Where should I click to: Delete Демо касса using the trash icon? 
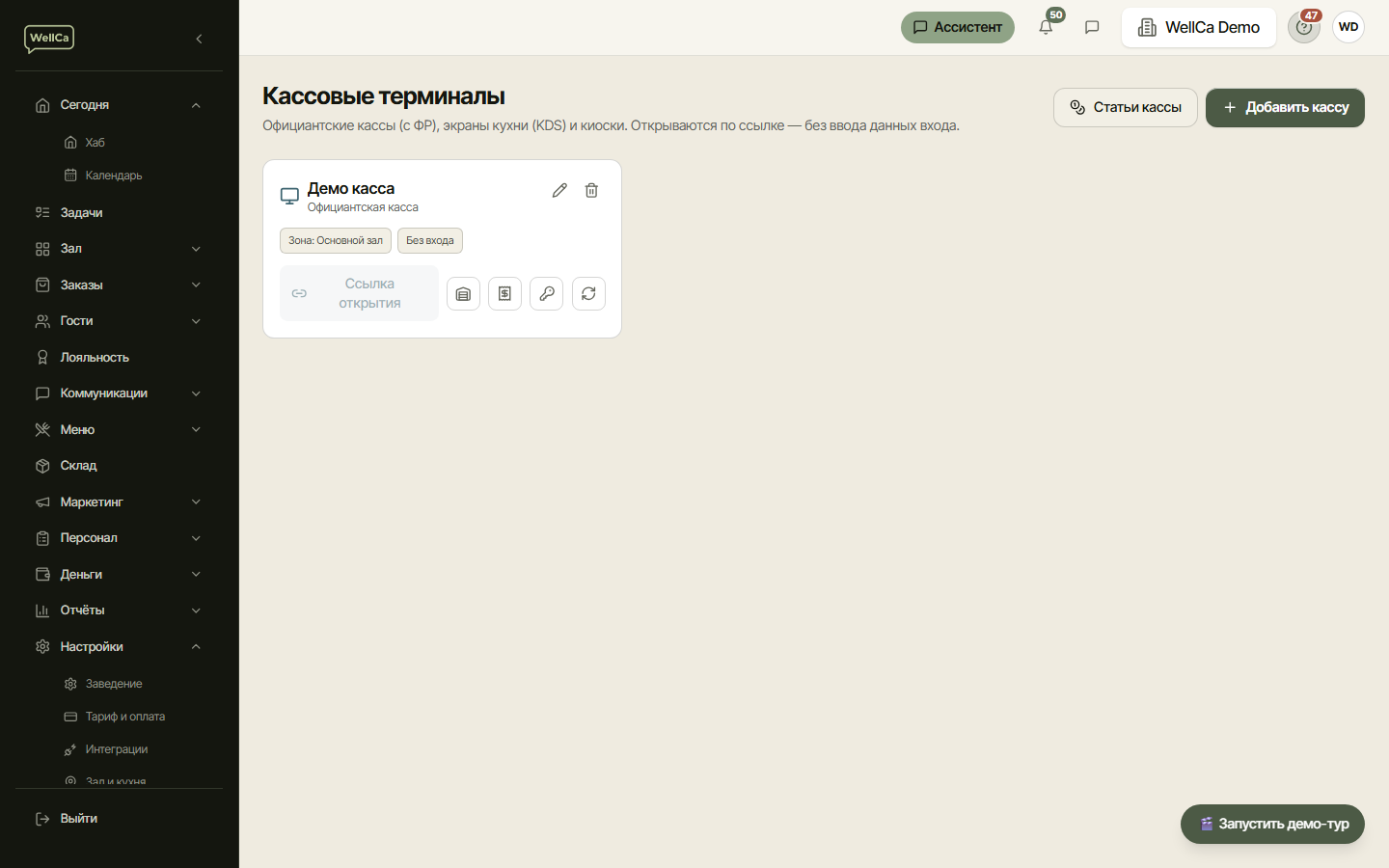pyautogui.click(x=591, y=190)
